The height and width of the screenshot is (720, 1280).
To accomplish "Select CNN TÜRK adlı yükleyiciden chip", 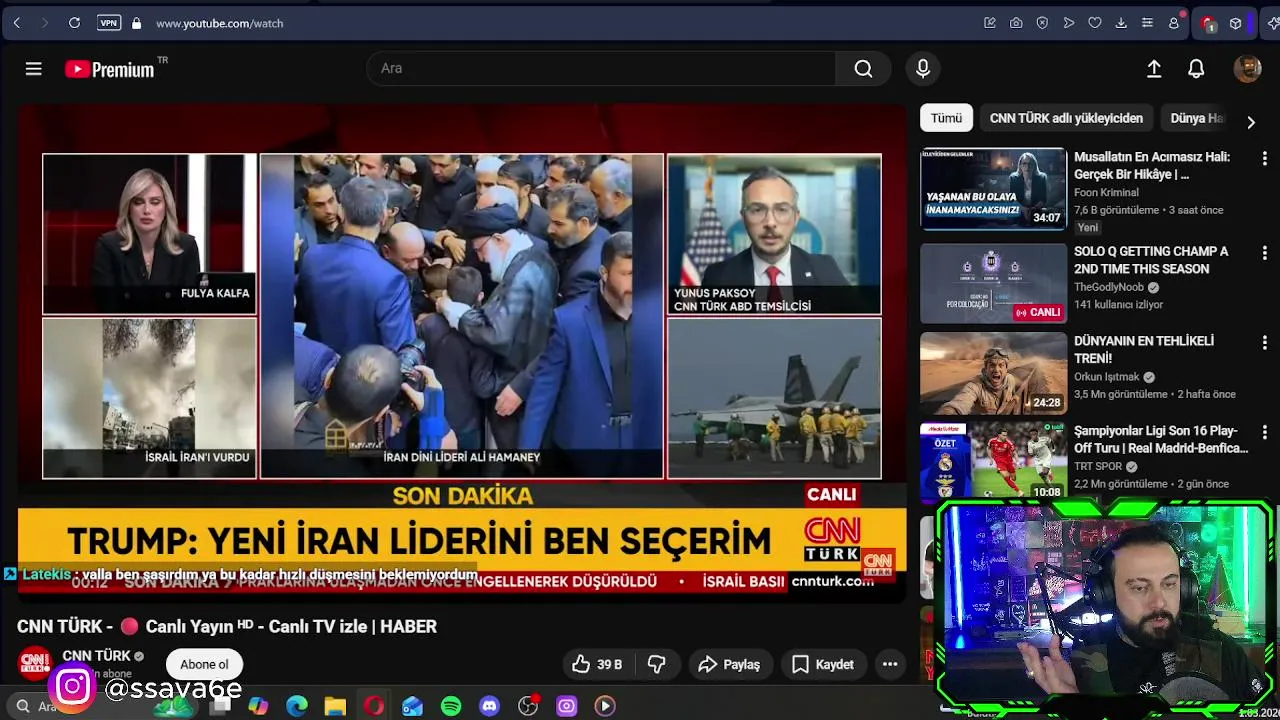I will coord(1066,118).
